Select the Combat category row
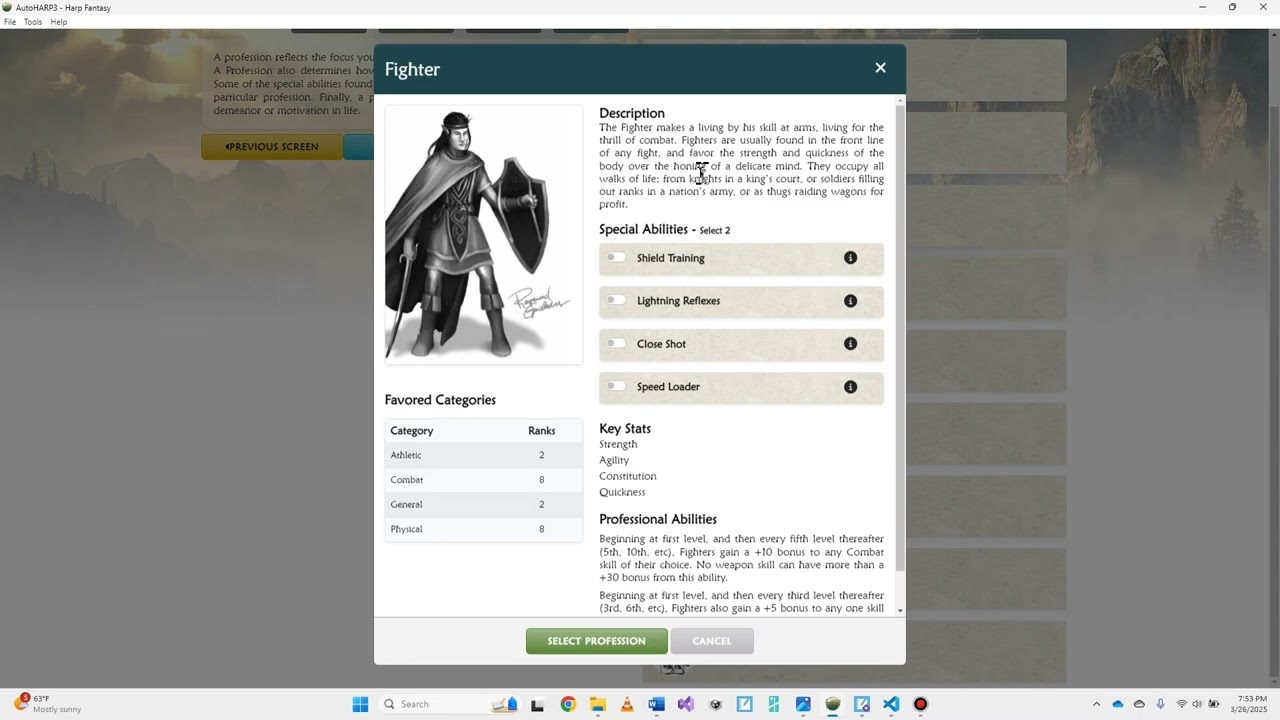 484,480
